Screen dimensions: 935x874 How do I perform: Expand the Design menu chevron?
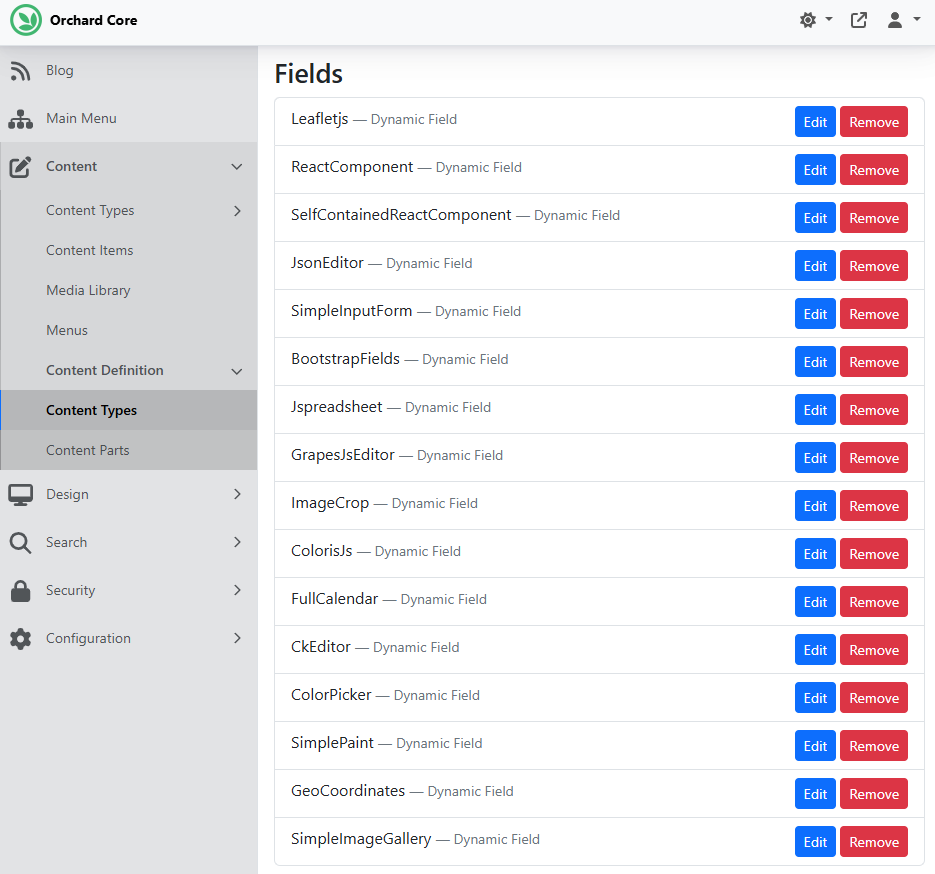pyautogui.click(x=237, y=494)
